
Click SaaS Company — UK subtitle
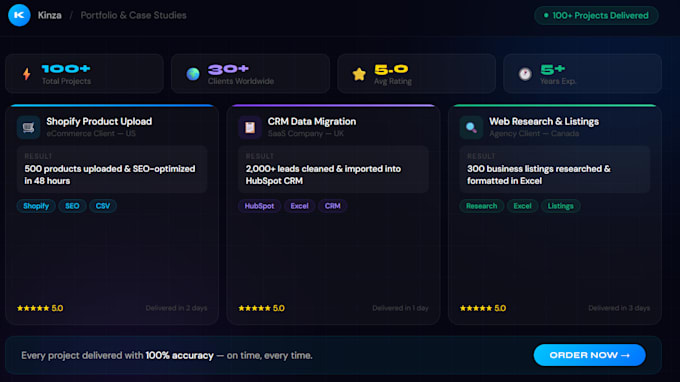tap(306, 134)
